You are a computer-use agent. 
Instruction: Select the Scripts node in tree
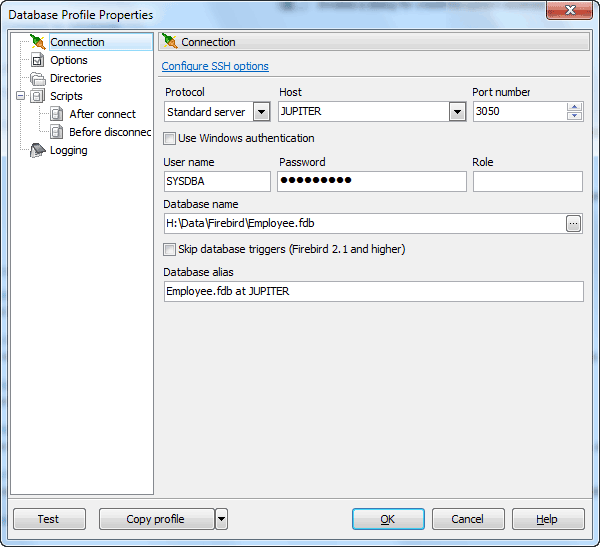(x=66, y=96)
